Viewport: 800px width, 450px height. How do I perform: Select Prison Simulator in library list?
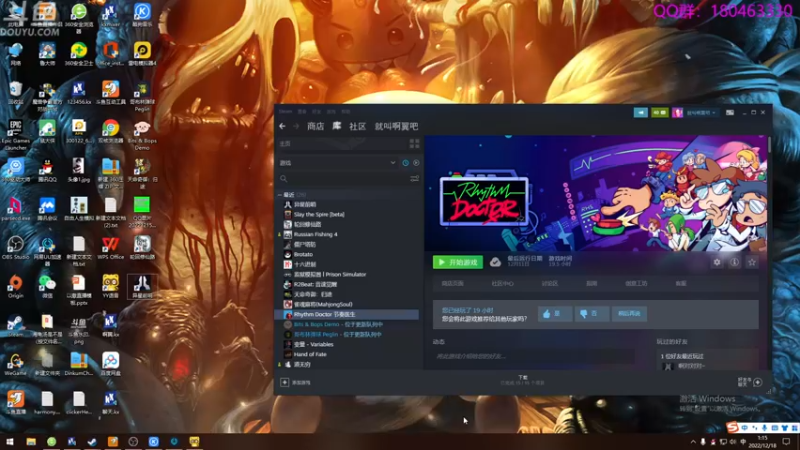(330, 274)
